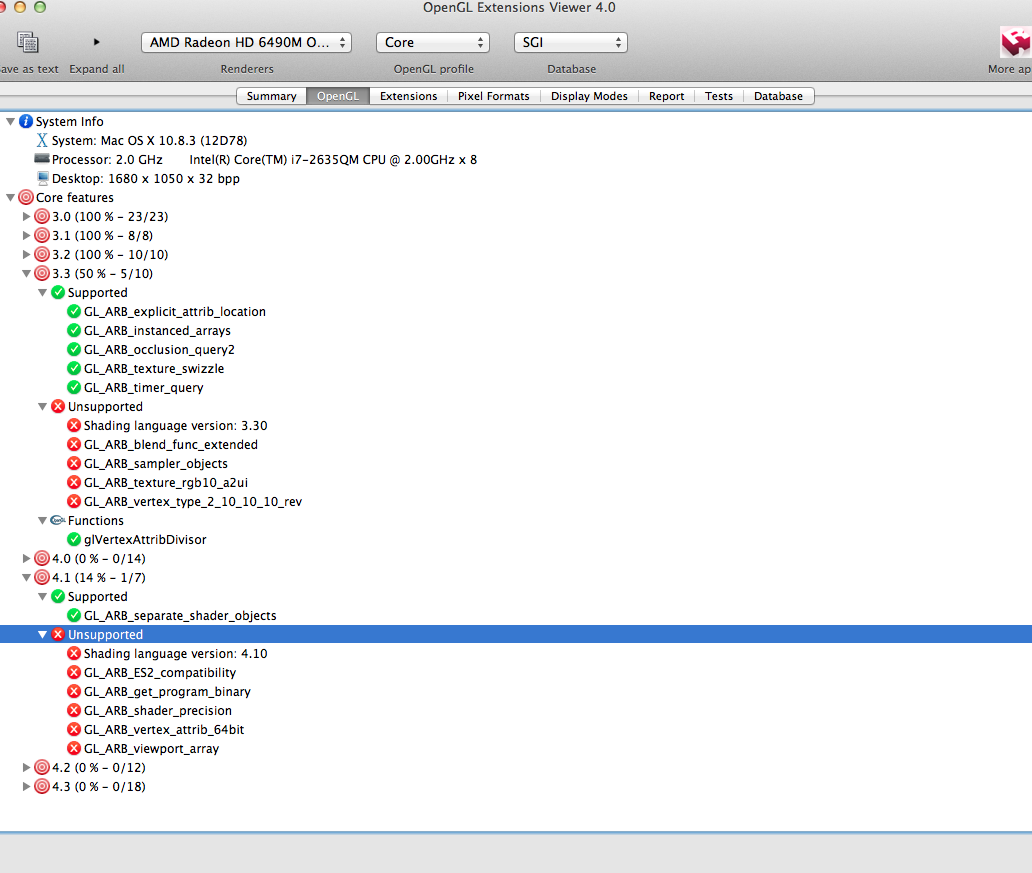Collapse the highlighted Unsupported node under 4.1

(x=42, y=634)
